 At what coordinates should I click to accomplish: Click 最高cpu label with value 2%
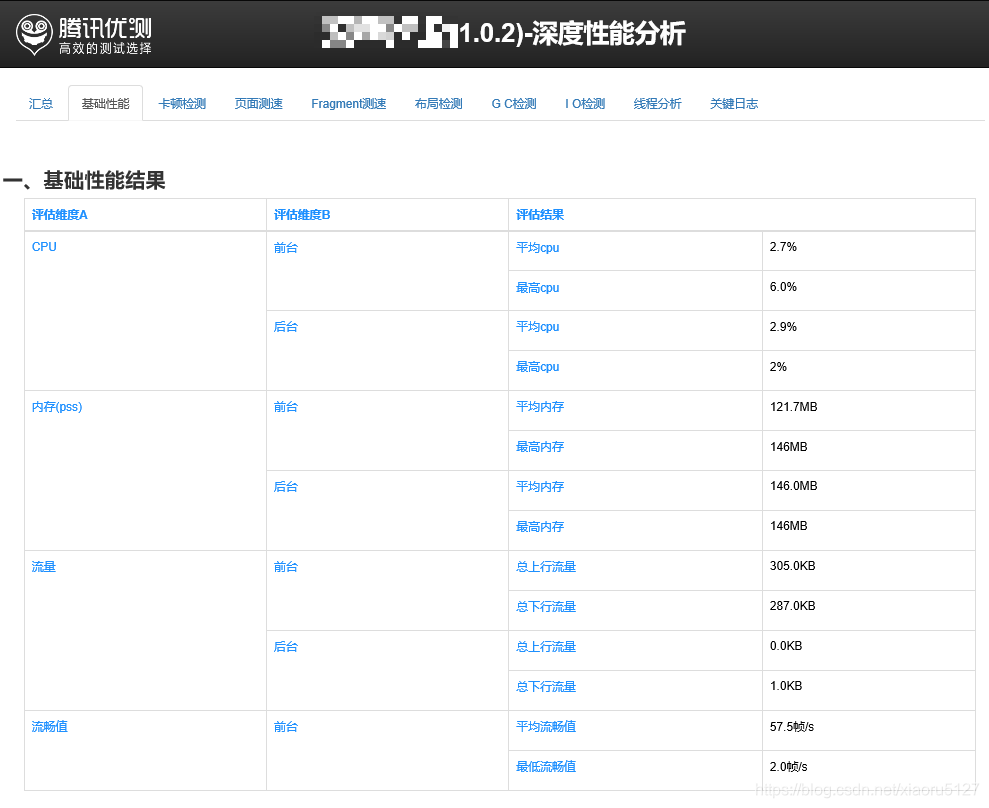pos(537,366)
